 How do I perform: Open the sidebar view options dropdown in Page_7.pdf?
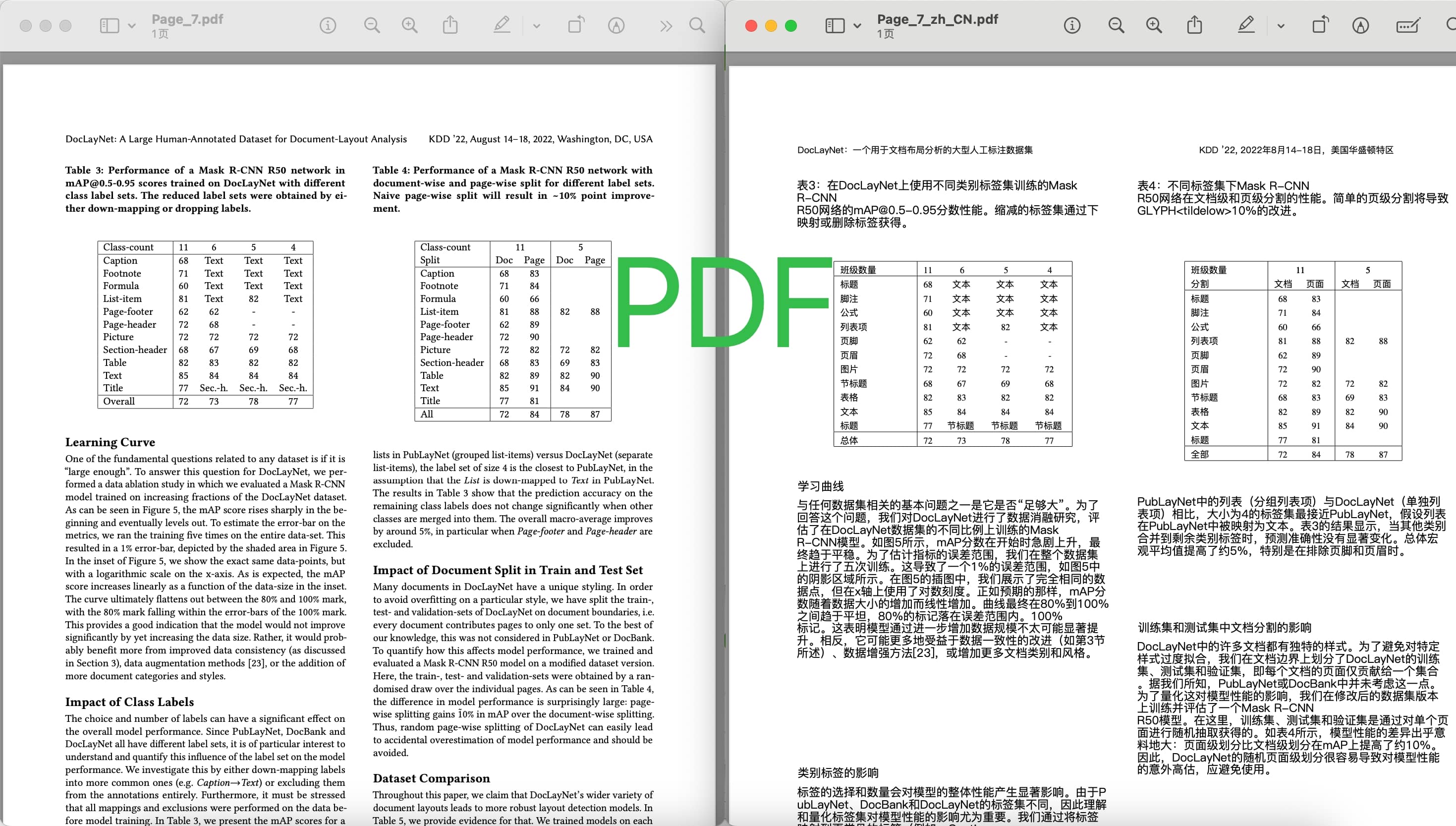click(x=131, y=26)
